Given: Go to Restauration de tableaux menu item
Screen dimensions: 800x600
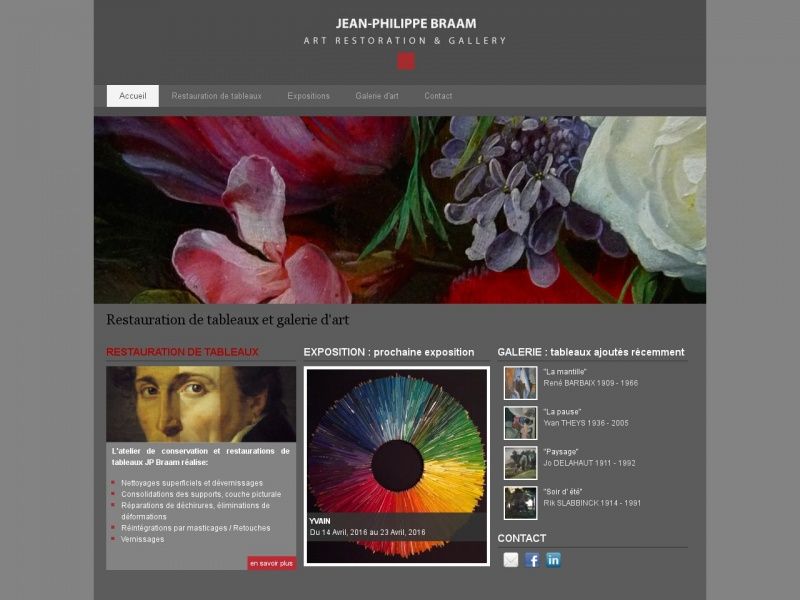Looking at the screenshot, I should (216, 96).
